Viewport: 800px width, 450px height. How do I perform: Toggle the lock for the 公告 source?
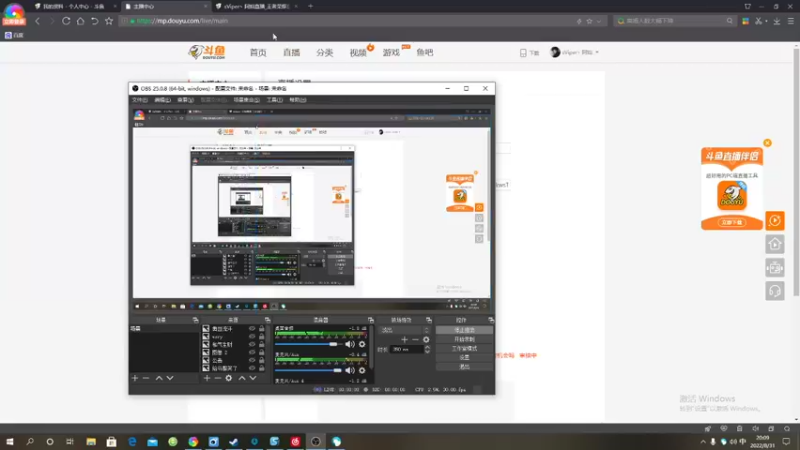click(262, 360)
